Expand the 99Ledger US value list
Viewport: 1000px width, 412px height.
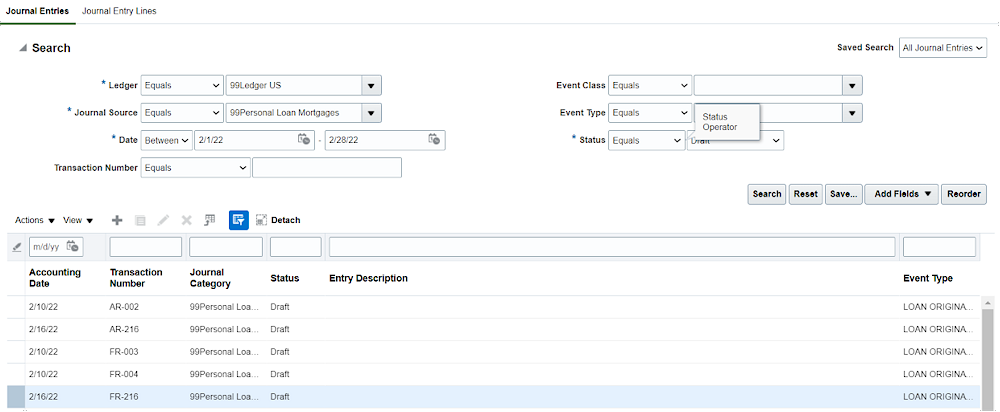point(372,85)
